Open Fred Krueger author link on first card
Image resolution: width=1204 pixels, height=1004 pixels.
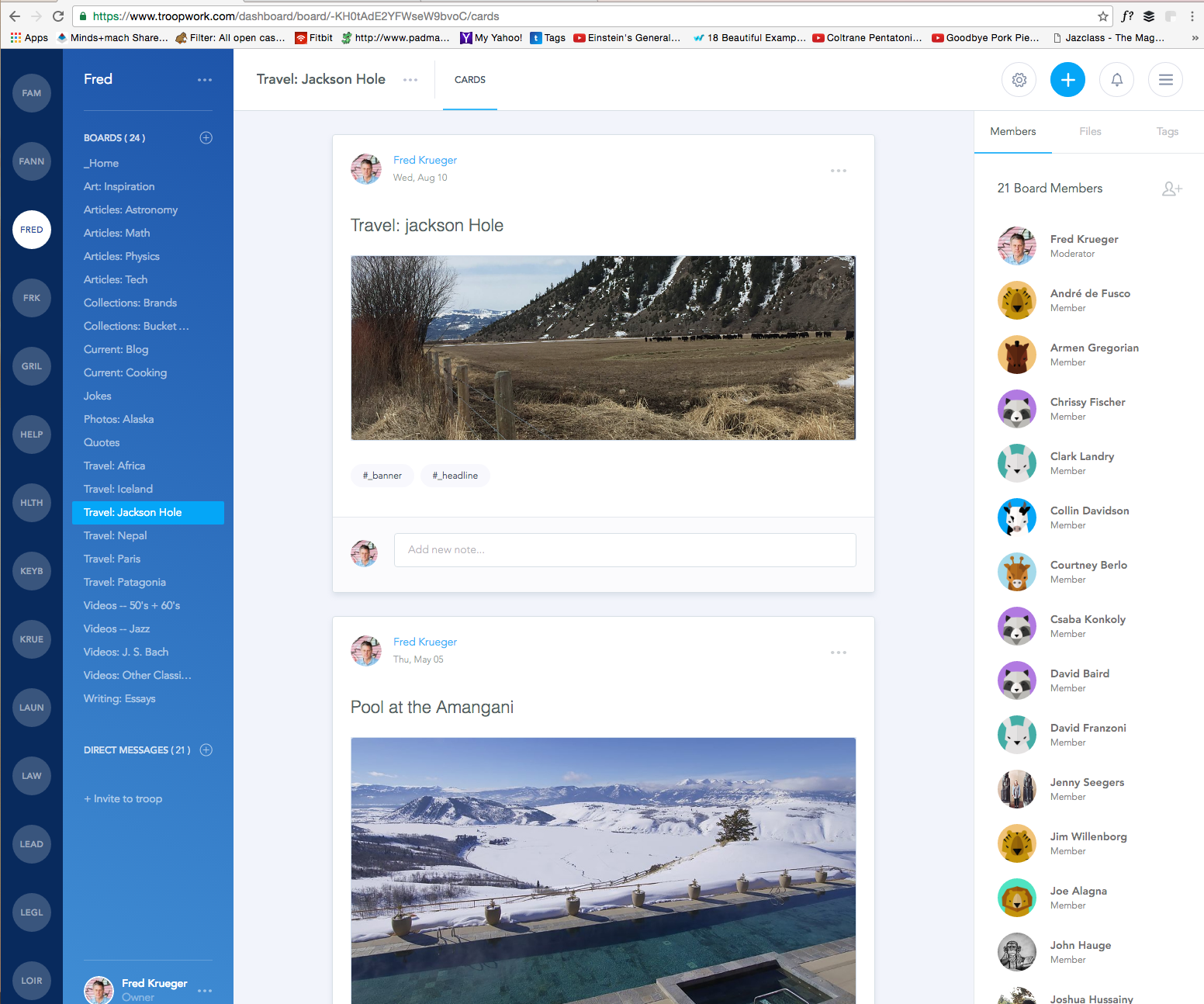click(425, 160)
